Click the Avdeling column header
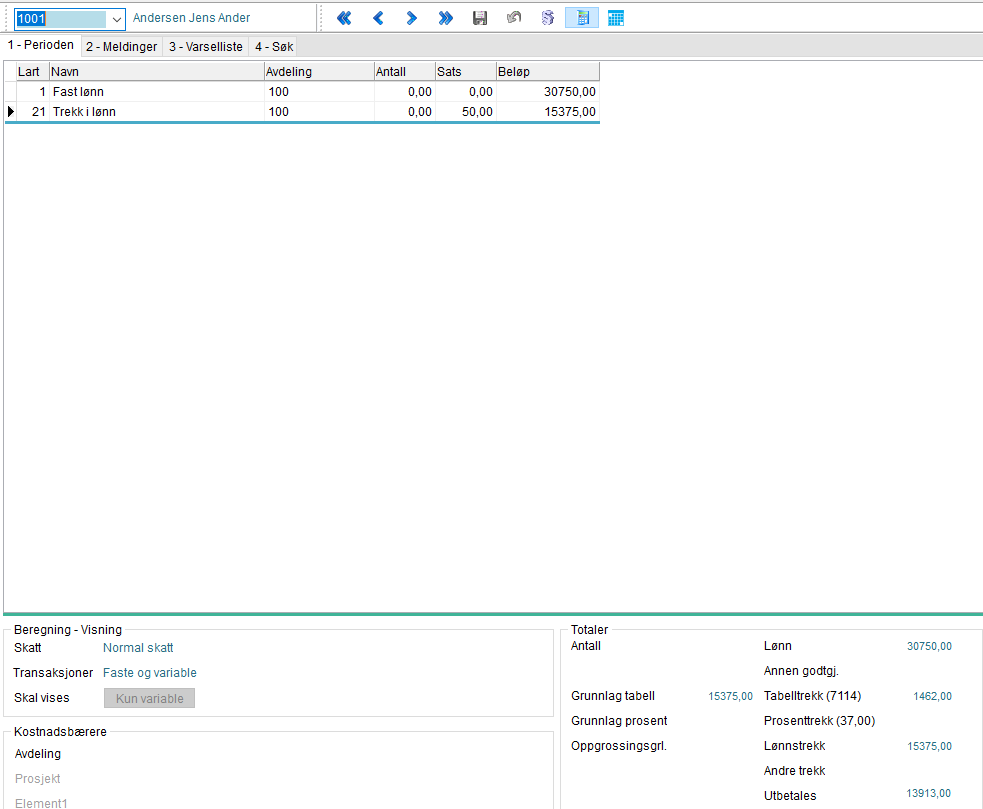983x809 pixels. (x=318, y=71)
